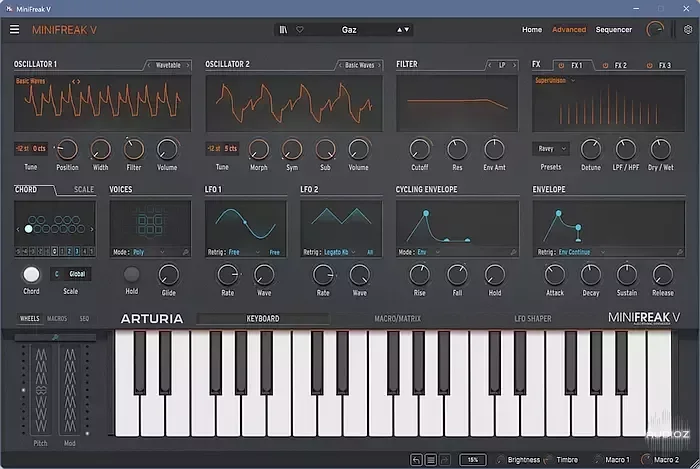700x469 pixels.
Task: Toggle chord interval 3 box
Action: tap(77, 252)
